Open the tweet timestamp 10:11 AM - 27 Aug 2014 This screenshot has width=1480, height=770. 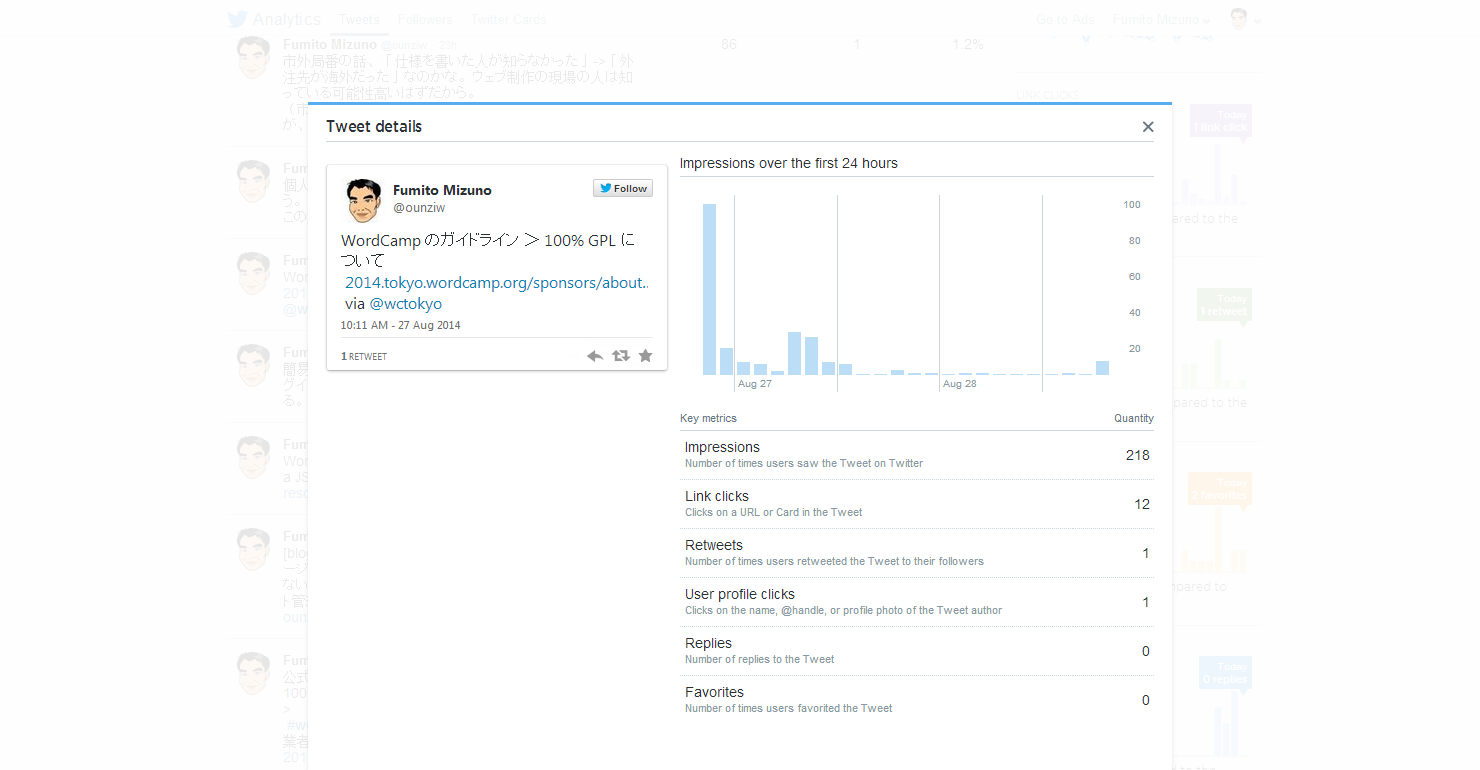point(400,325)
